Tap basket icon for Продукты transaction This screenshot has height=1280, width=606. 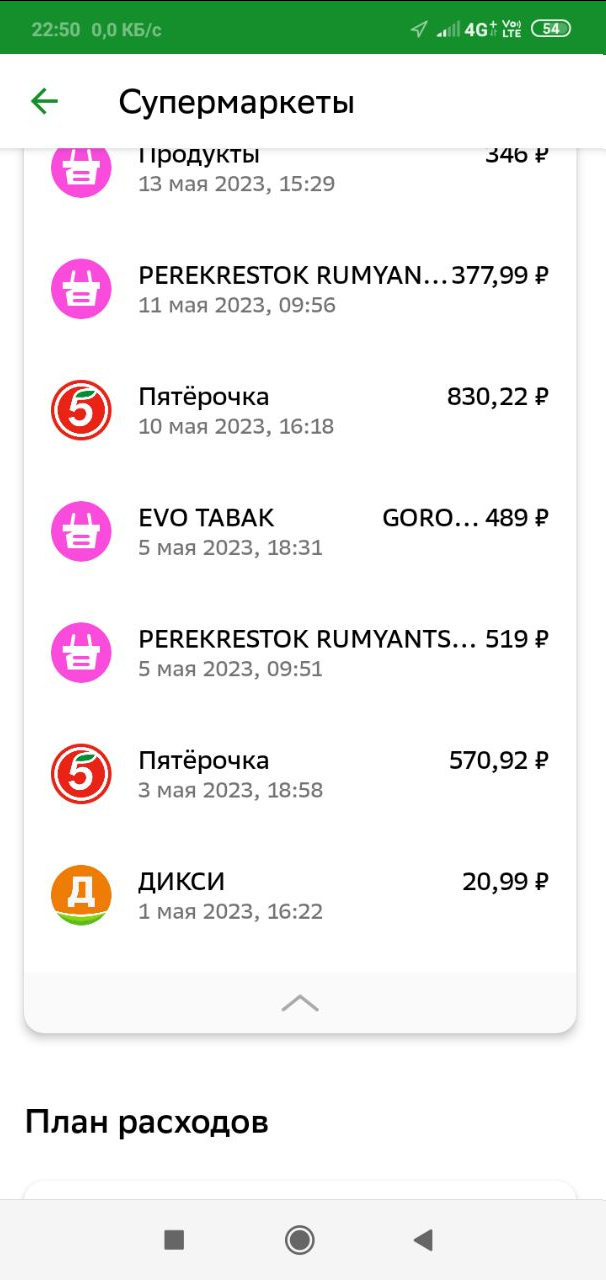81,170
